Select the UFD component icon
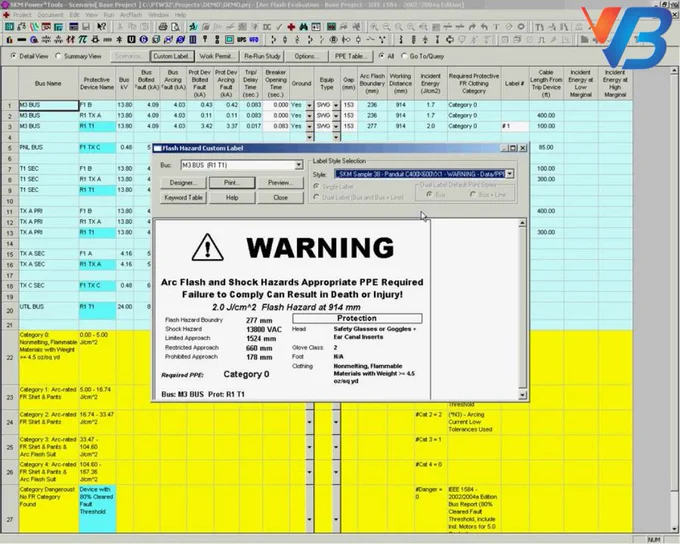 tap(254, 40)
